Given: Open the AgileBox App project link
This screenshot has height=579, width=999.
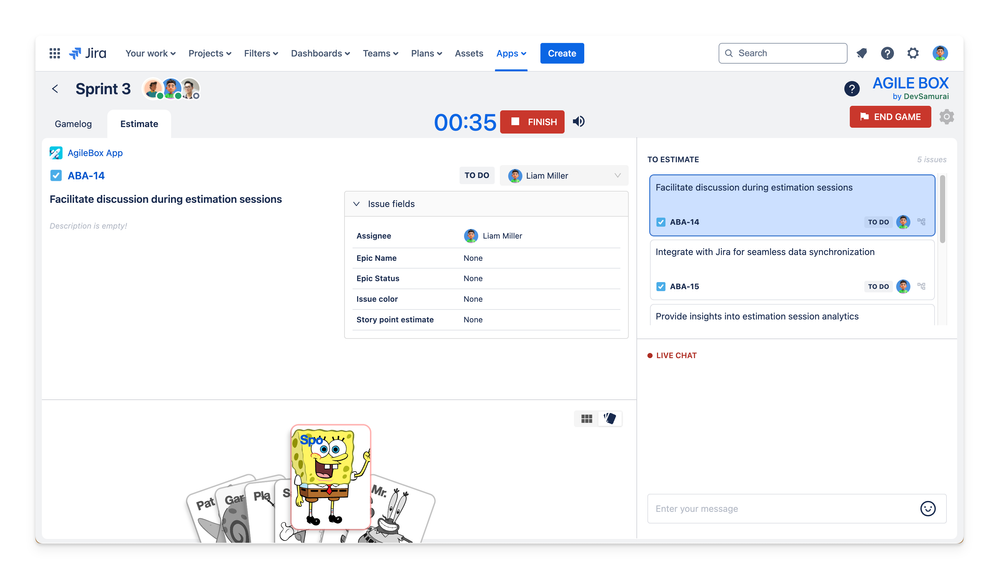Looking at the screenshot, I should (95, 153).
